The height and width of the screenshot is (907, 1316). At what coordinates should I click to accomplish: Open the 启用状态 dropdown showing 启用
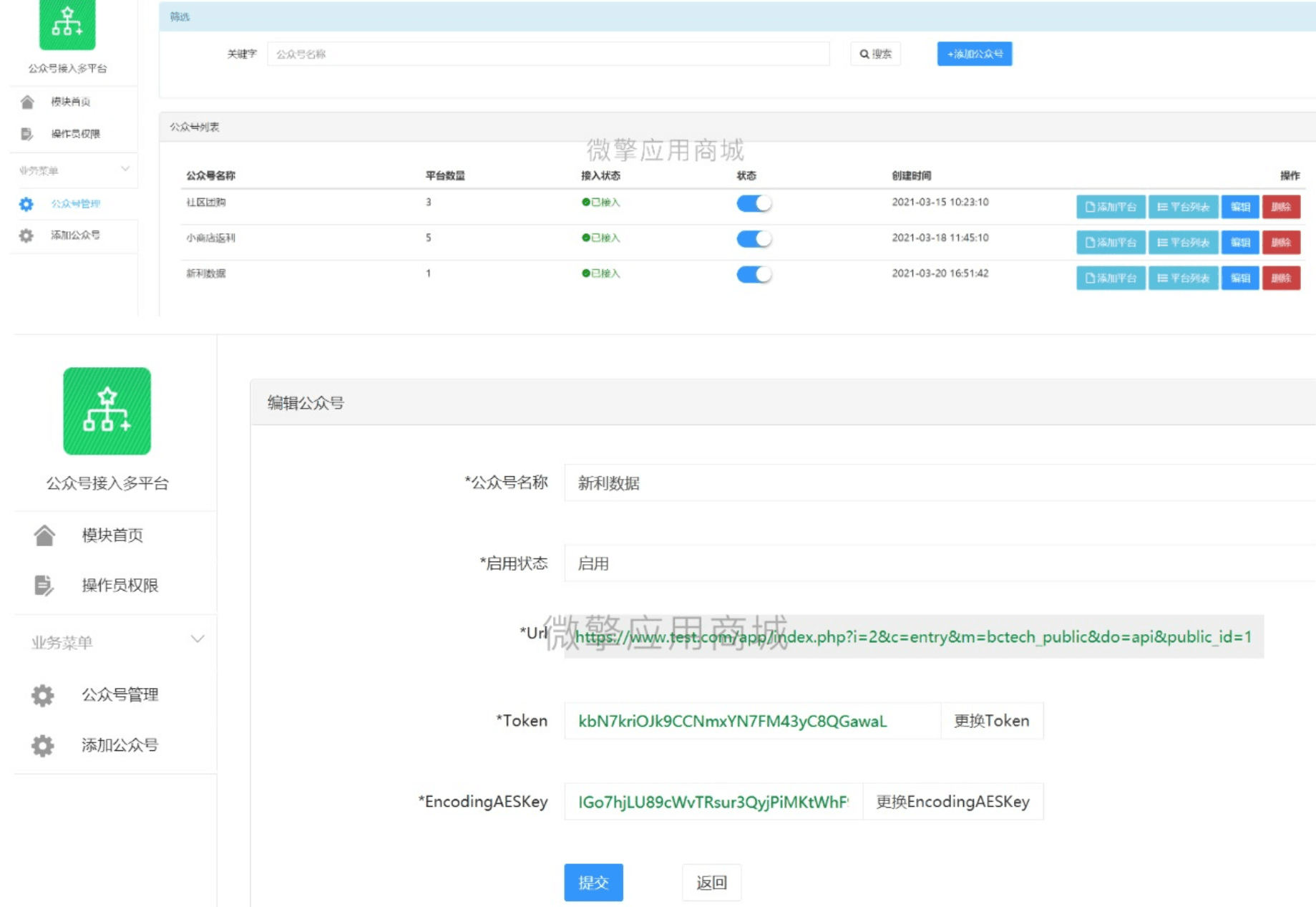(787, 564)
